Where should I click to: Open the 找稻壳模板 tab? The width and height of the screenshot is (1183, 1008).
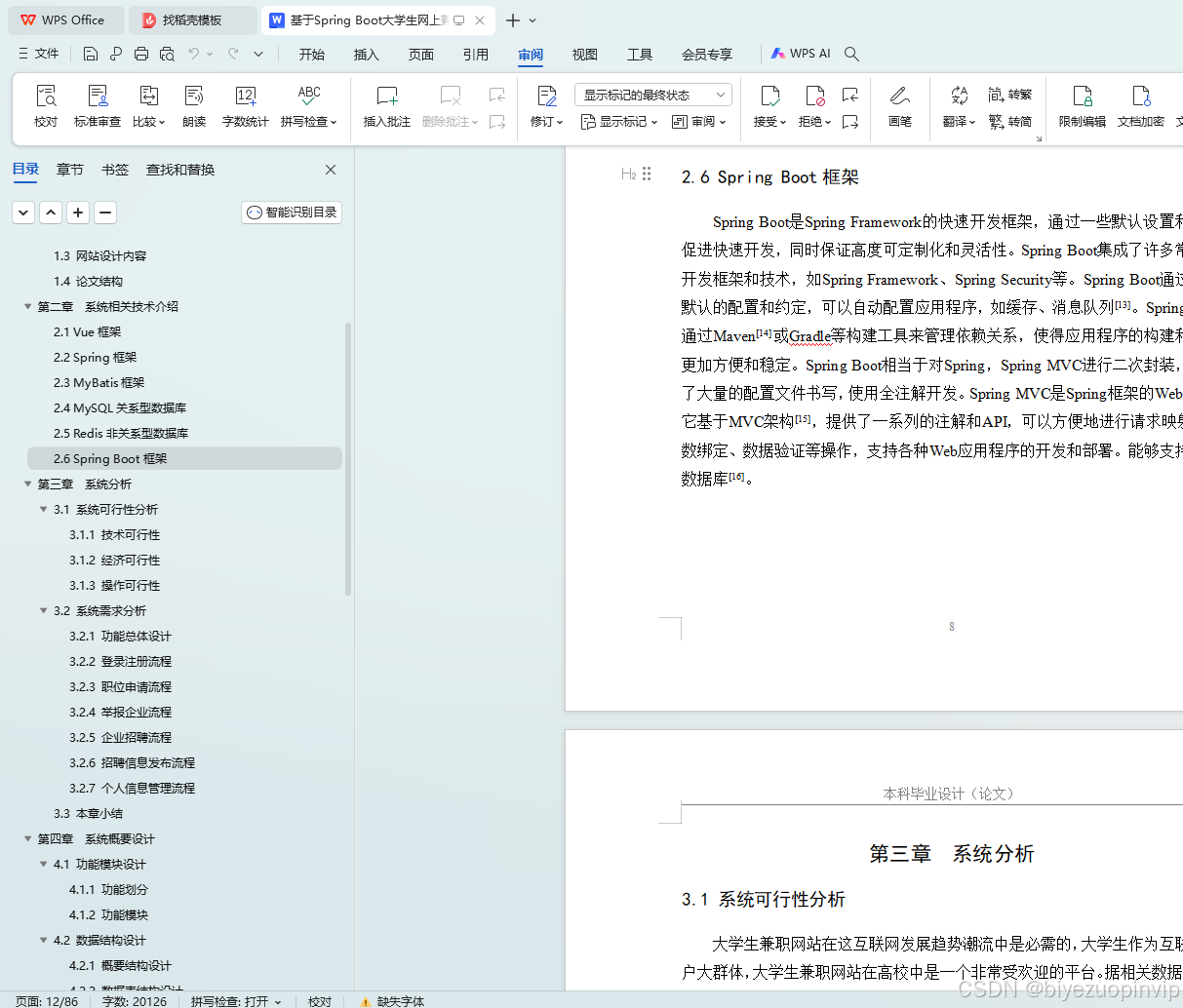pyautogui.click(x=192, y=19)
